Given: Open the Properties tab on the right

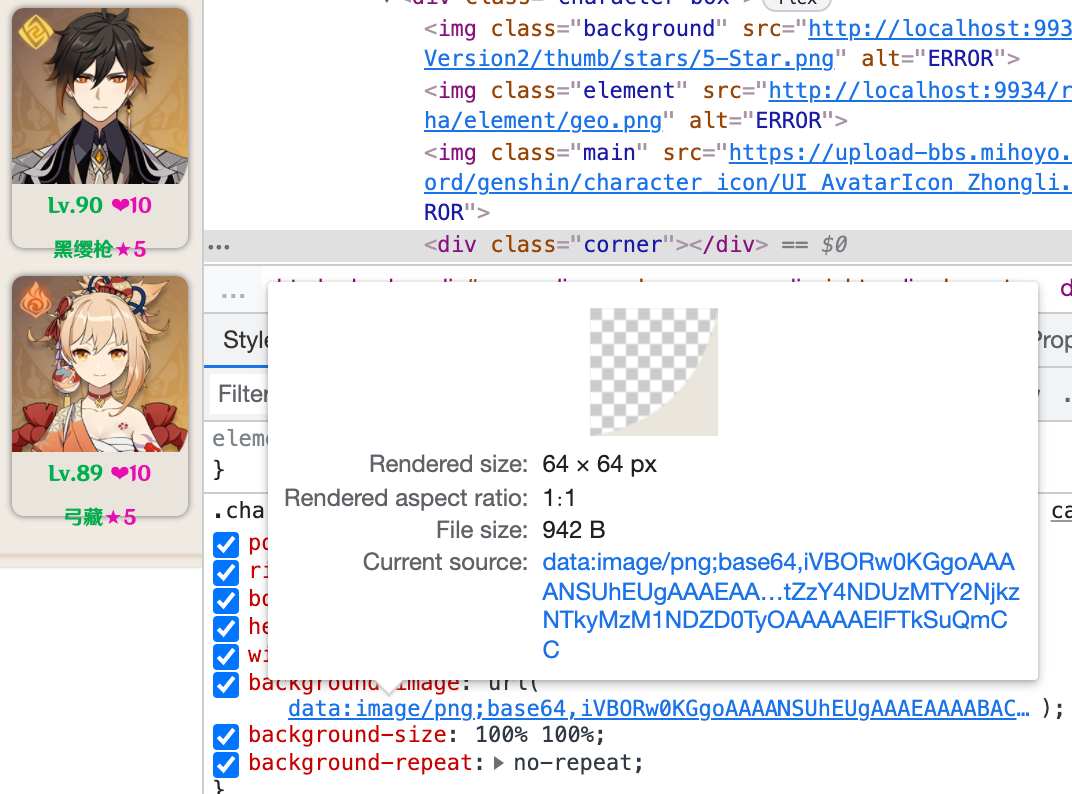Looking at the screenshot, I should click(1053, 340).
